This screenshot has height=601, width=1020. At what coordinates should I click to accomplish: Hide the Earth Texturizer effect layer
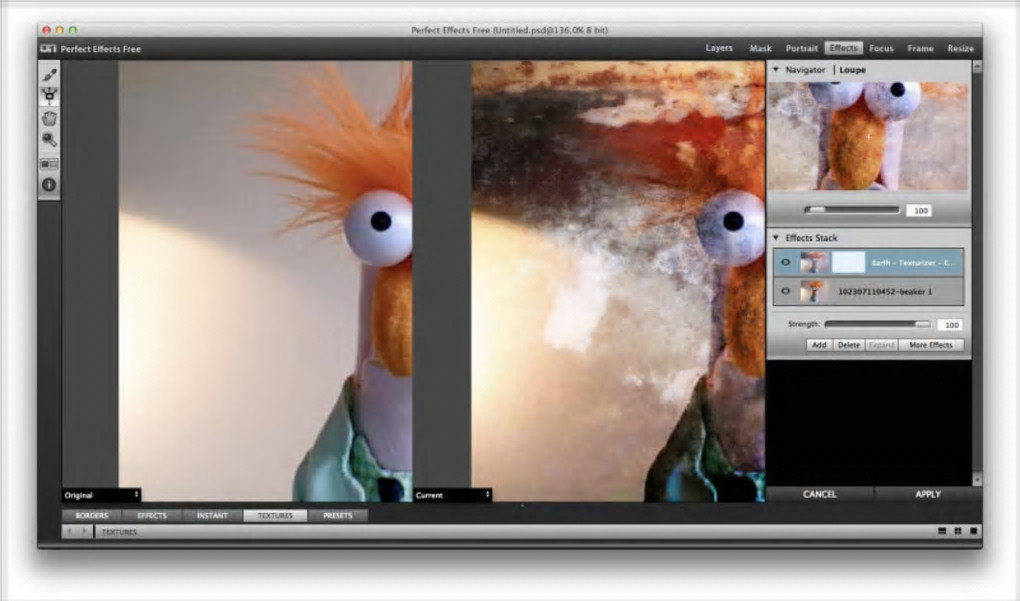(786, 263)
